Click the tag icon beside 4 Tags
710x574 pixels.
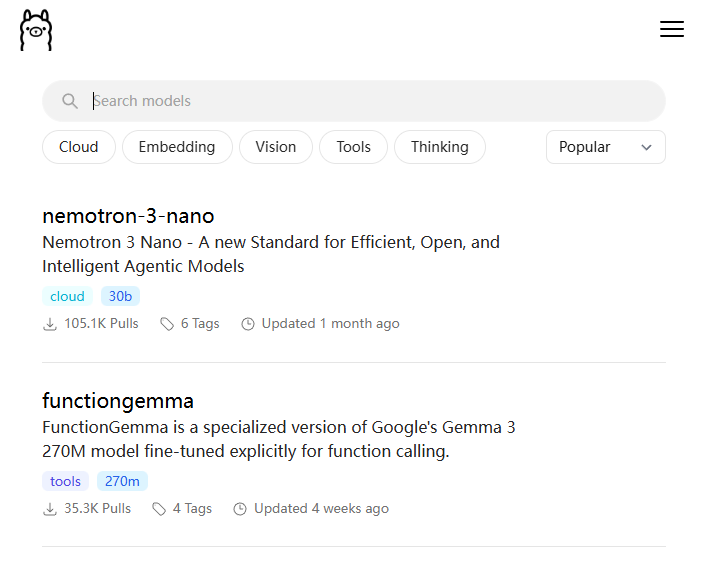(159, 509)
